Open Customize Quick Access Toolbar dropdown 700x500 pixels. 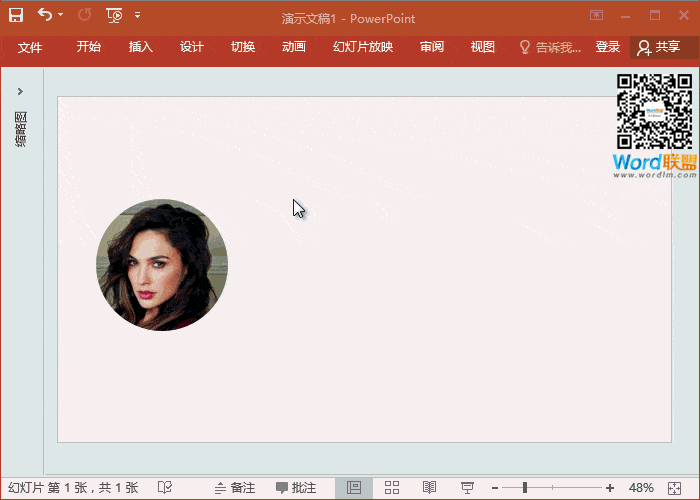coord(137,15)
